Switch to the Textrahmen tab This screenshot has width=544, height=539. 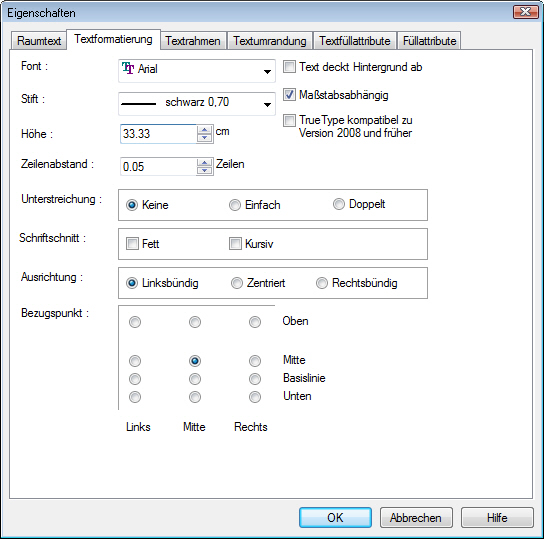point(193,41)
